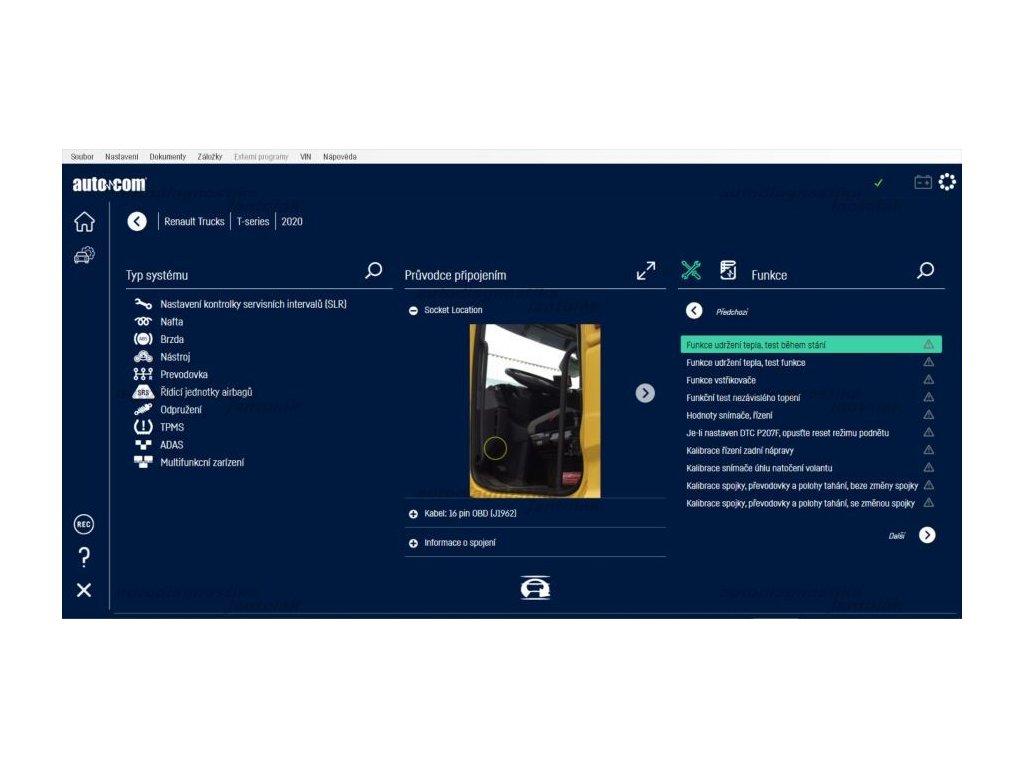Open the vehicle selection car icon in sidebar
Viewport: 1024px width, 768px height.
(x=84, y=255)
